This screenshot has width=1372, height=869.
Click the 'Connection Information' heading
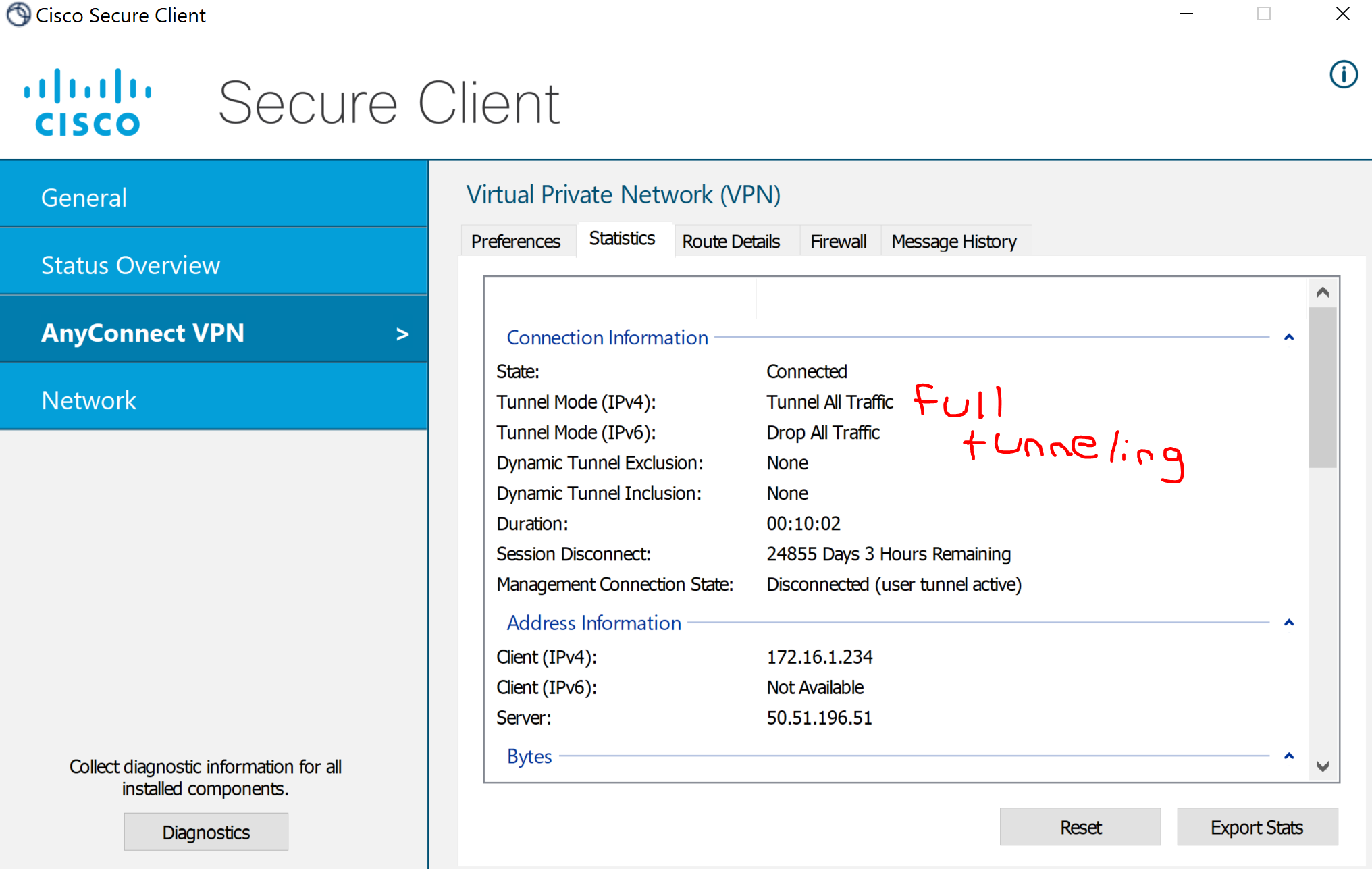[607, 338]
